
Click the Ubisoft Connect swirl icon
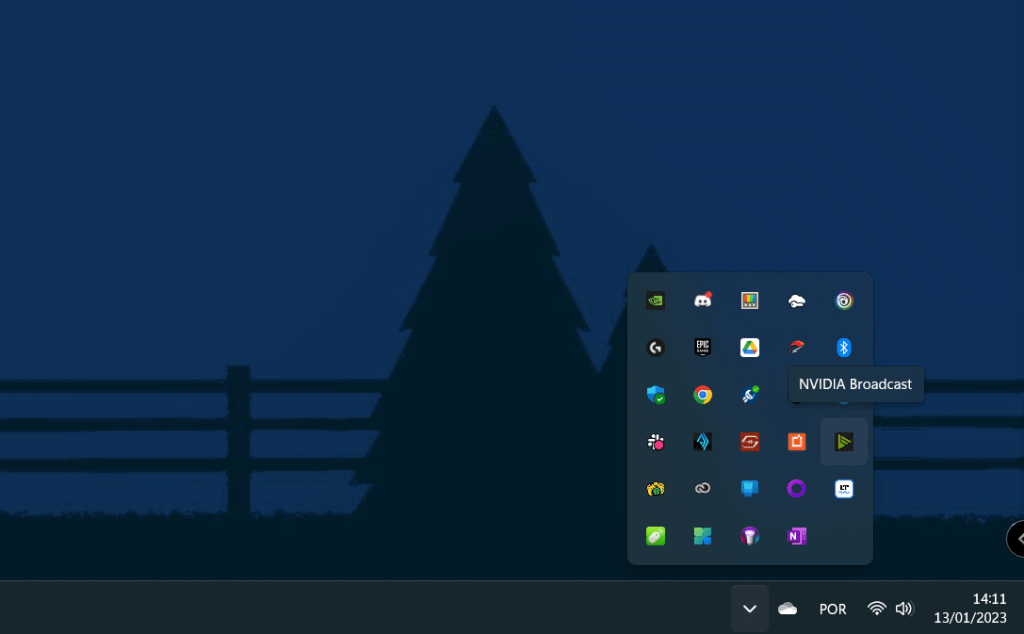(x=844, y=300)
